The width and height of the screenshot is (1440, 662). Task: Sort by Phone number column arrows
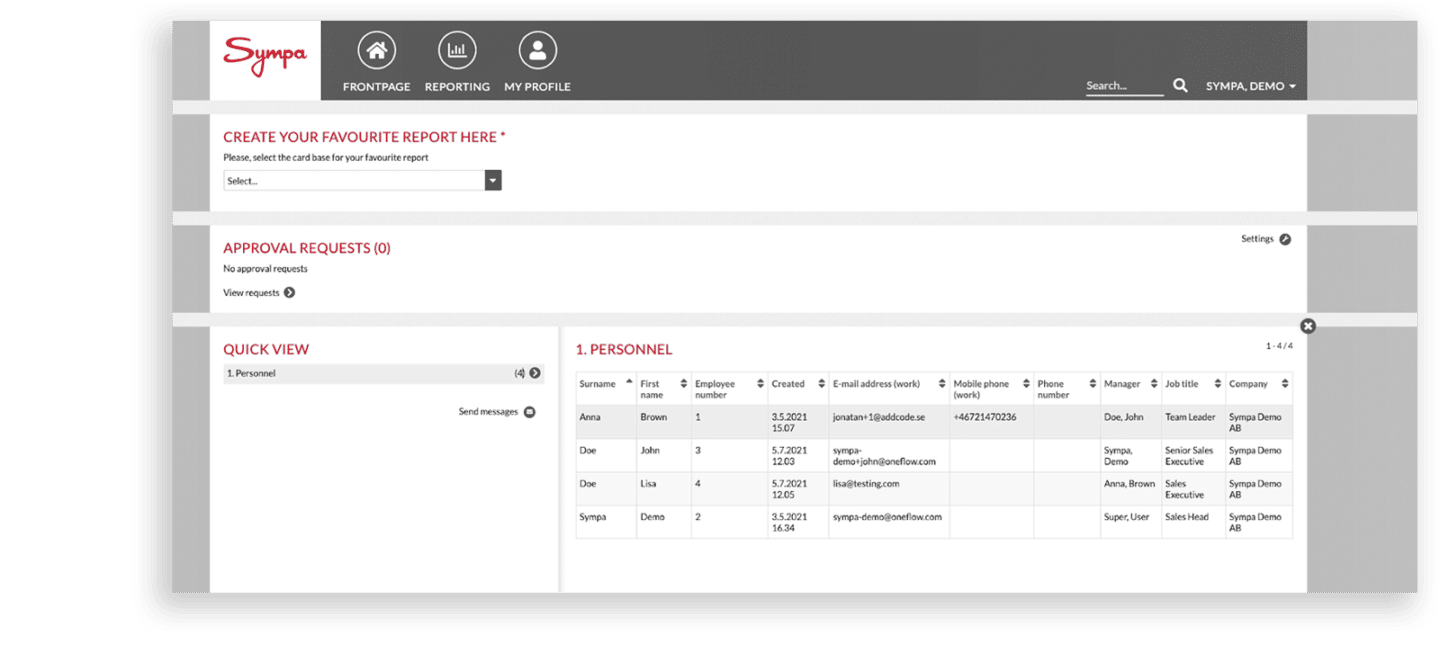coord(1093,384)
